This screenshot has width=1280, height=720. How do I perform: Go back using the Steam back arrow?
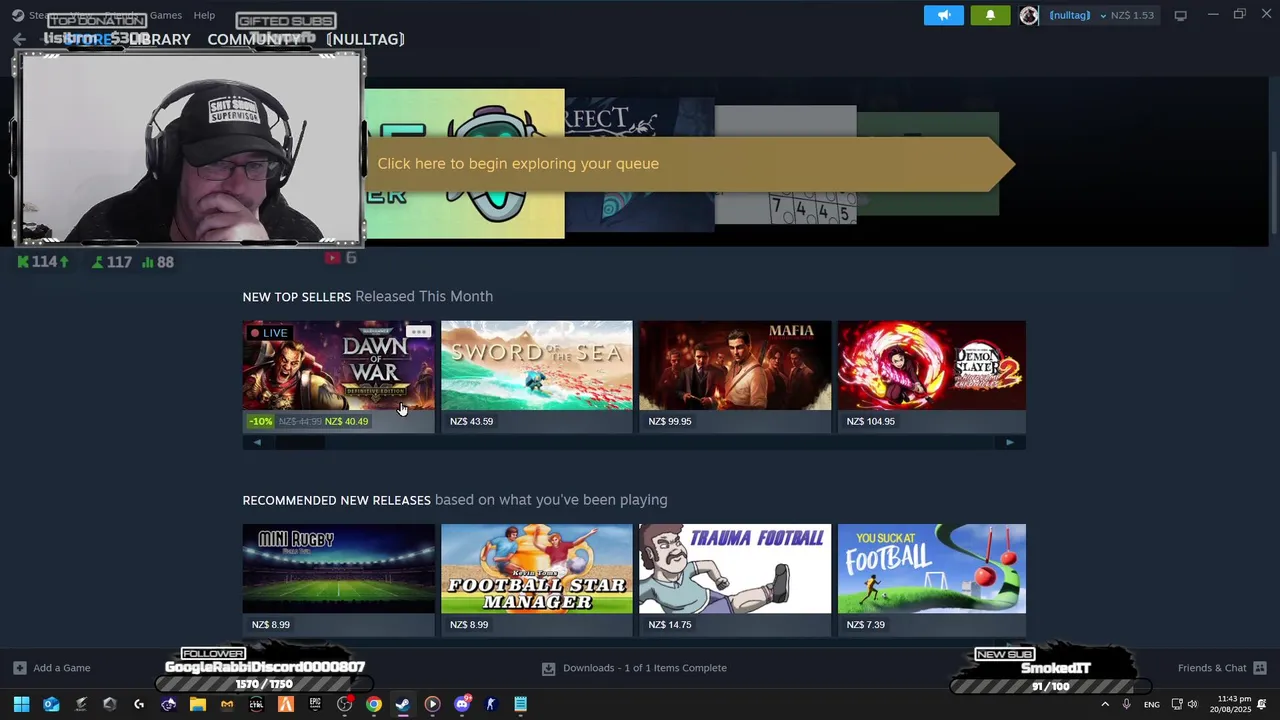[x=19, y=39]
